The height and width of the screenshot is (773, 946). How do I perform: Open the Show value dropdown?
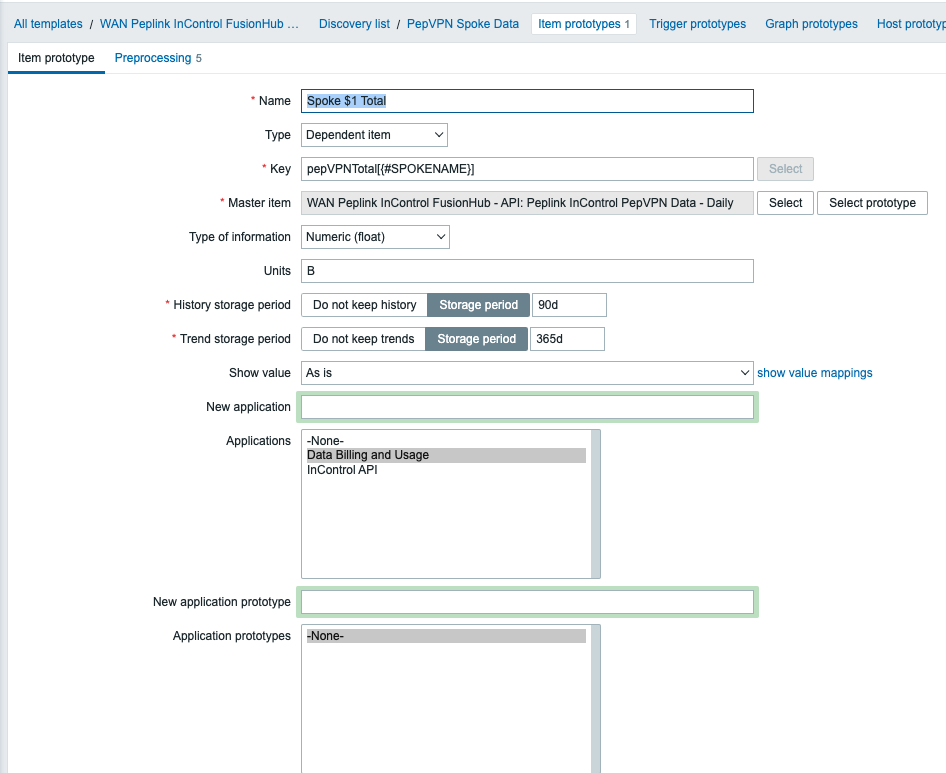527,373
